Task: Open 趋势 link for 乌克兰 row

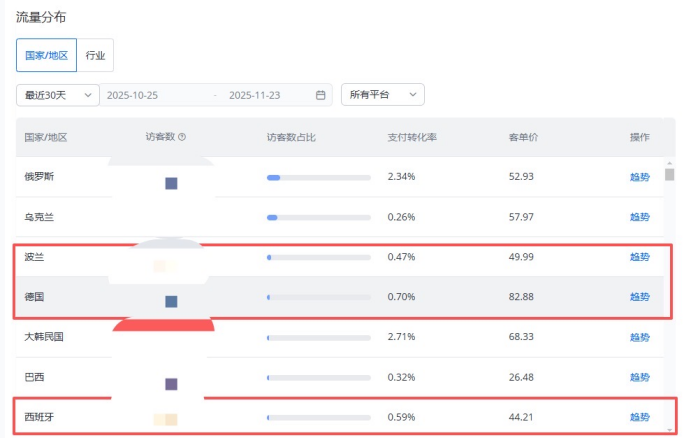Action: (639, 217)
